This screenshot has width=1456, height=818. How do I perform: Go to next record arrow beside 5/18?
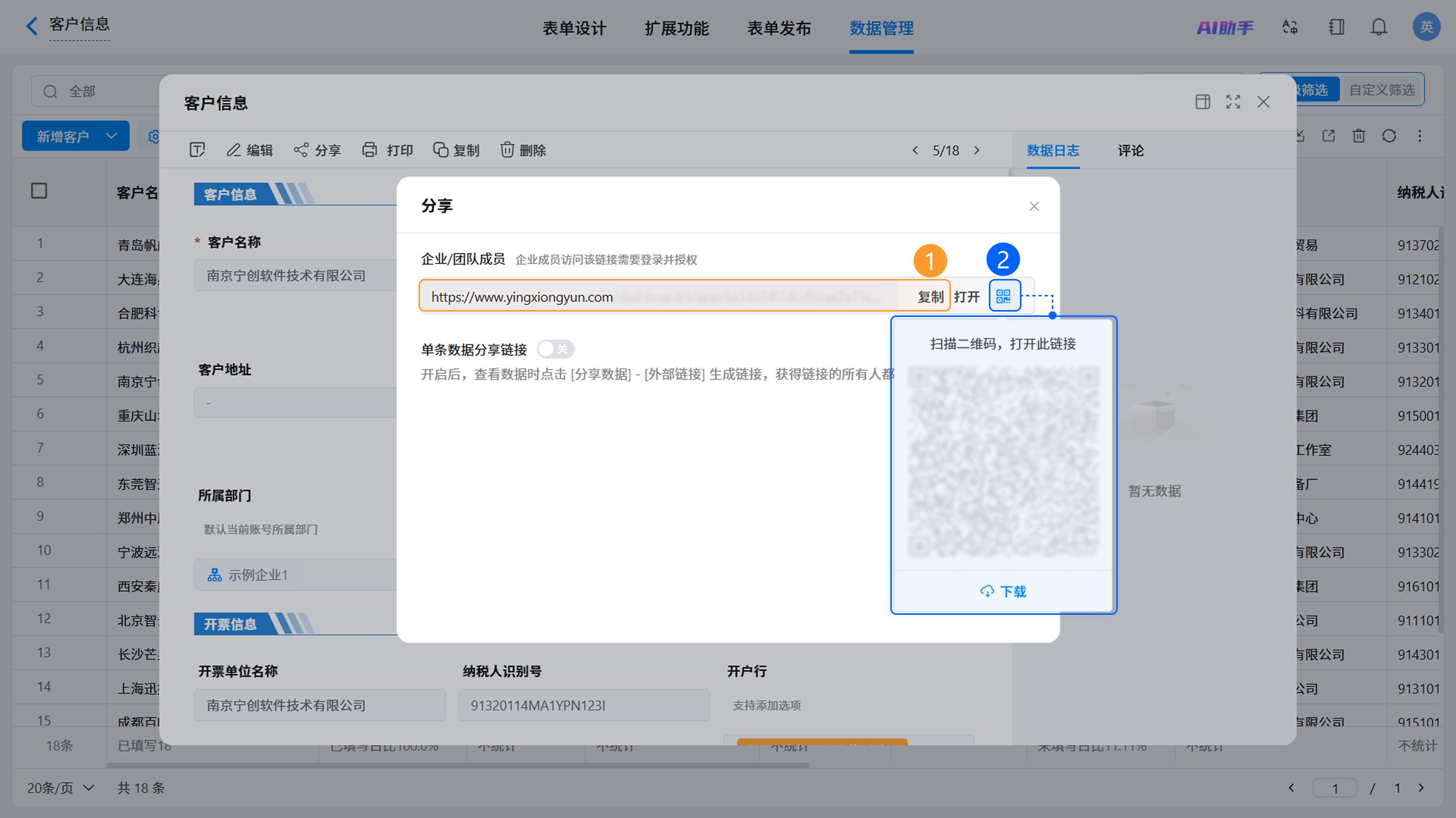click(977, 150)
